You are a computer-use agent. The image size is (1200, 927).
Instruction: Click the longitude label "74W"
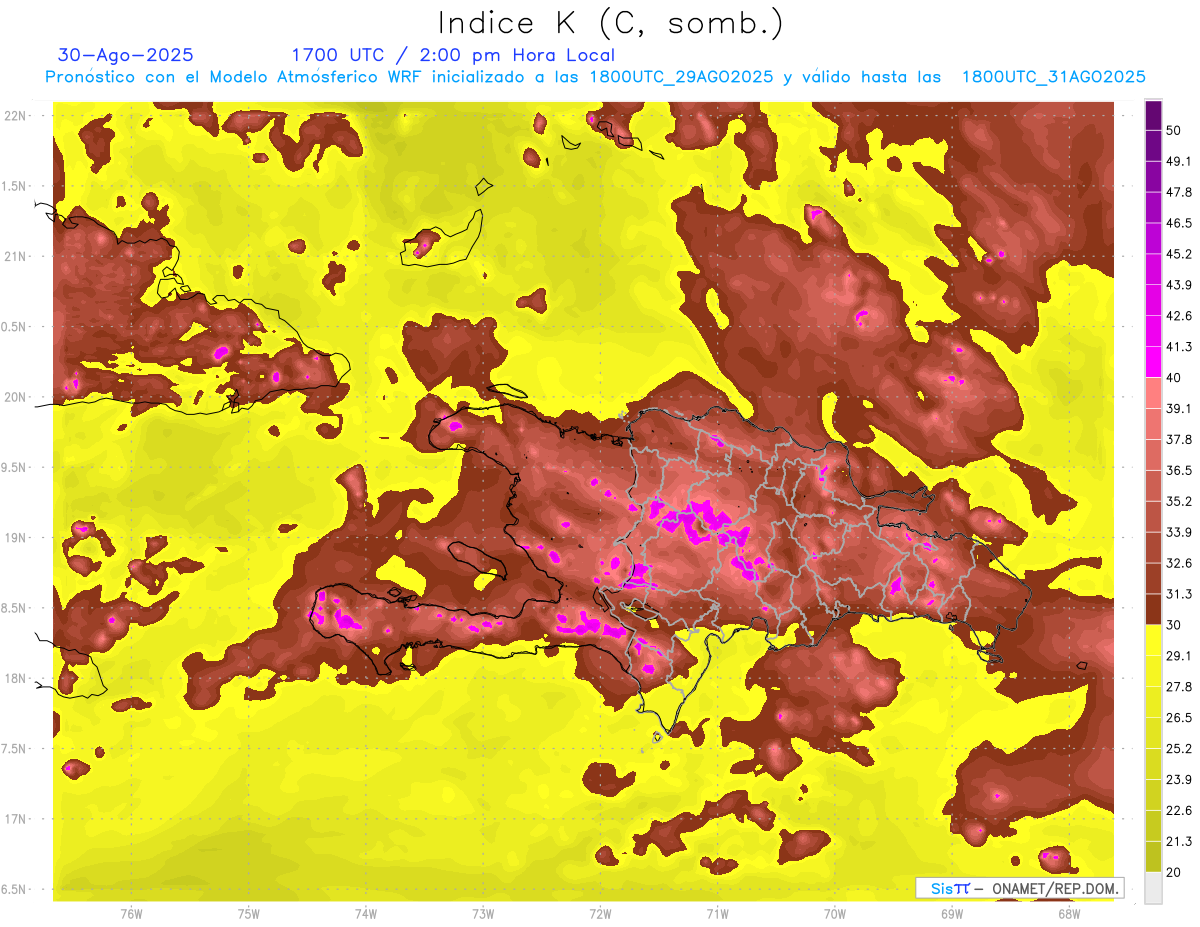365,914
